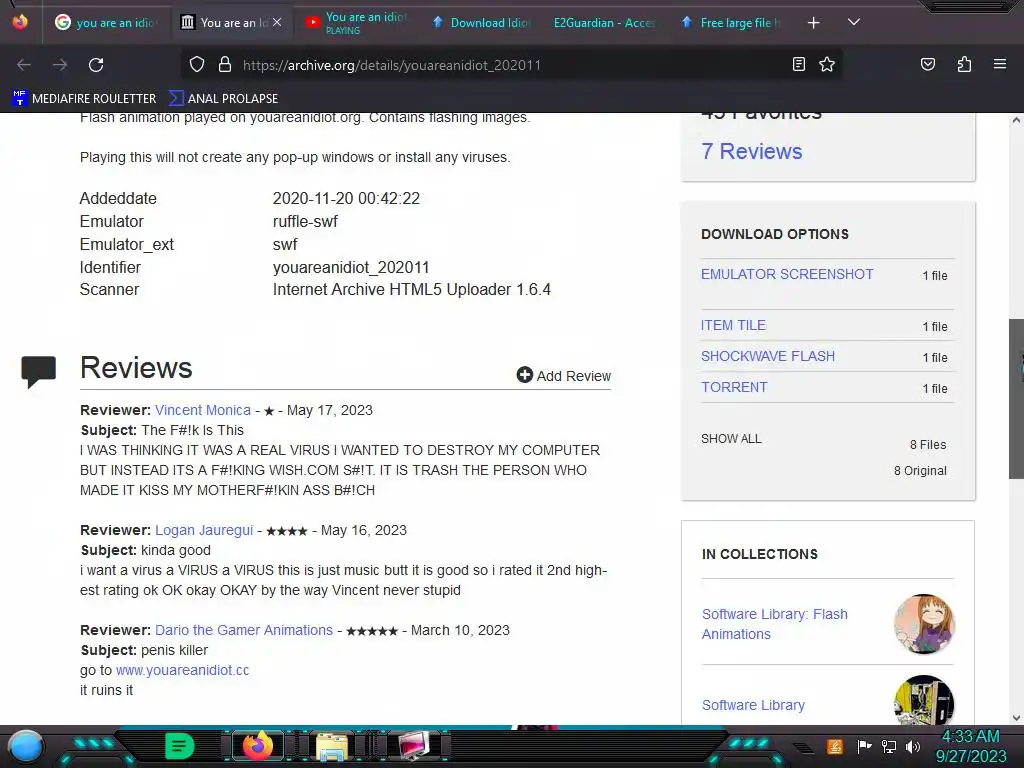The width and height of the screenshot is (1024, 768).
Task: Click the Firefox taskbar icon
Action: pyautogui.click(x=257, y=746)
